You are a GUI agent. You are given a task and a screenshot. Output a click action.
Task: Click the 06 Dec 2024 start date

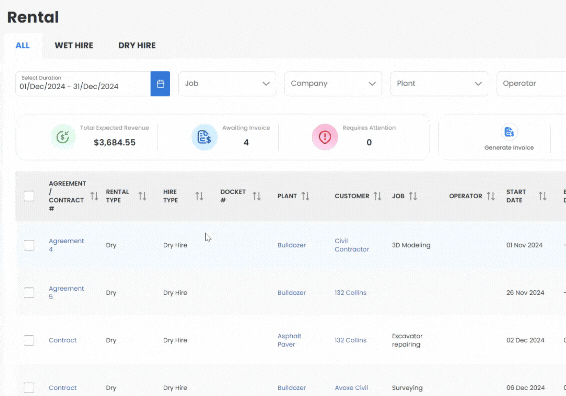[x=525, y=388]
